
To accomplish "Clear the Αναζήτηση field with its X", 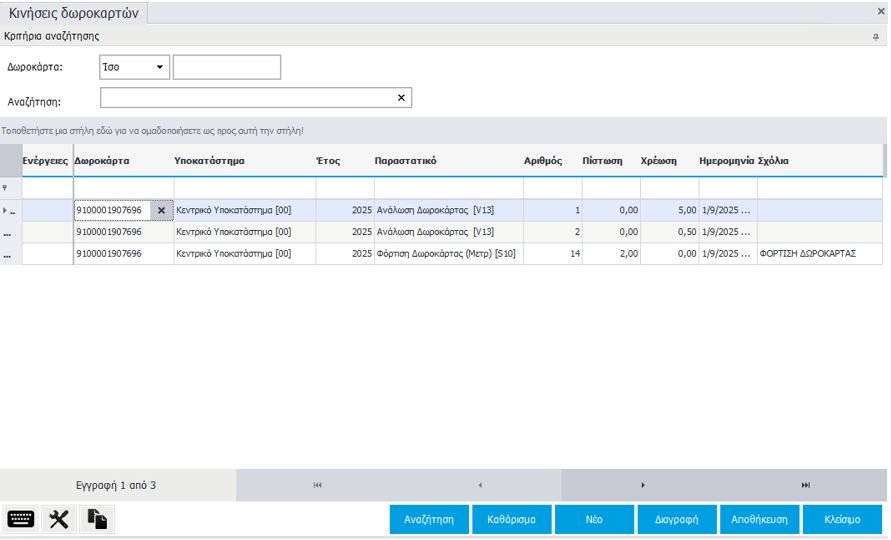I will pyautogui.click(x=401, y=98).
